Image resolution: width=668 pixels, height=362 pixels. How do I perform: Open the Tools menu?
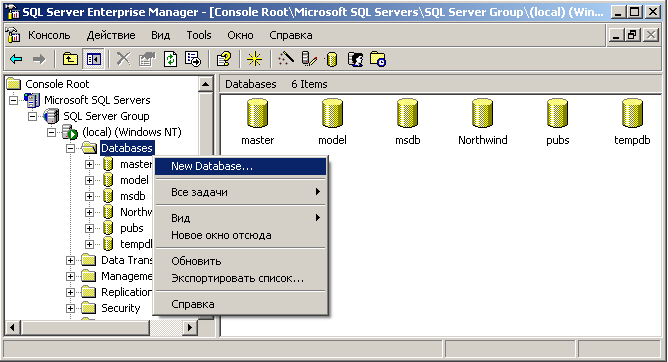click(x=199, y=35)
